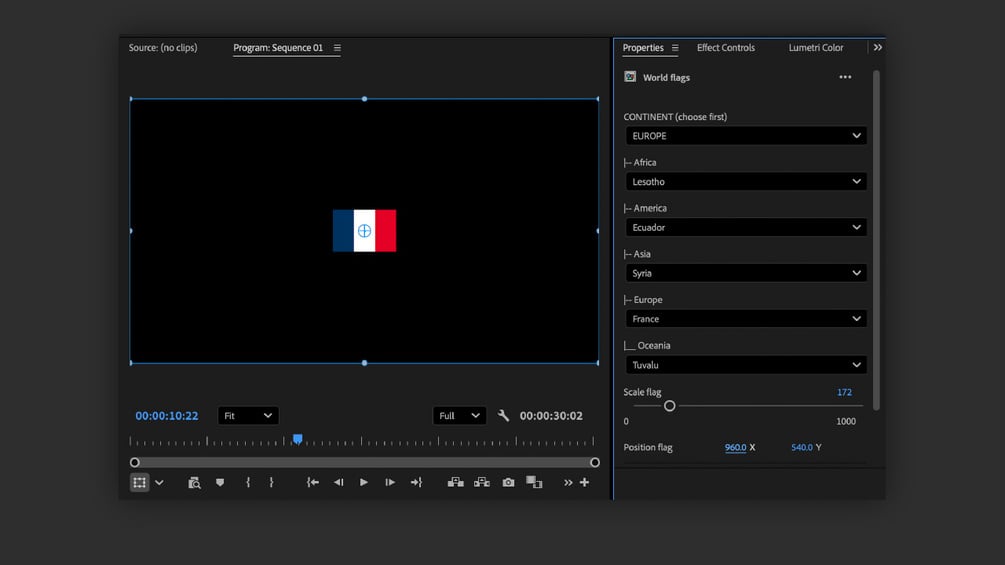Click the Scale flag slider knob
The width and height of the screenshot is (1005, 565).
tap(670, 406)
